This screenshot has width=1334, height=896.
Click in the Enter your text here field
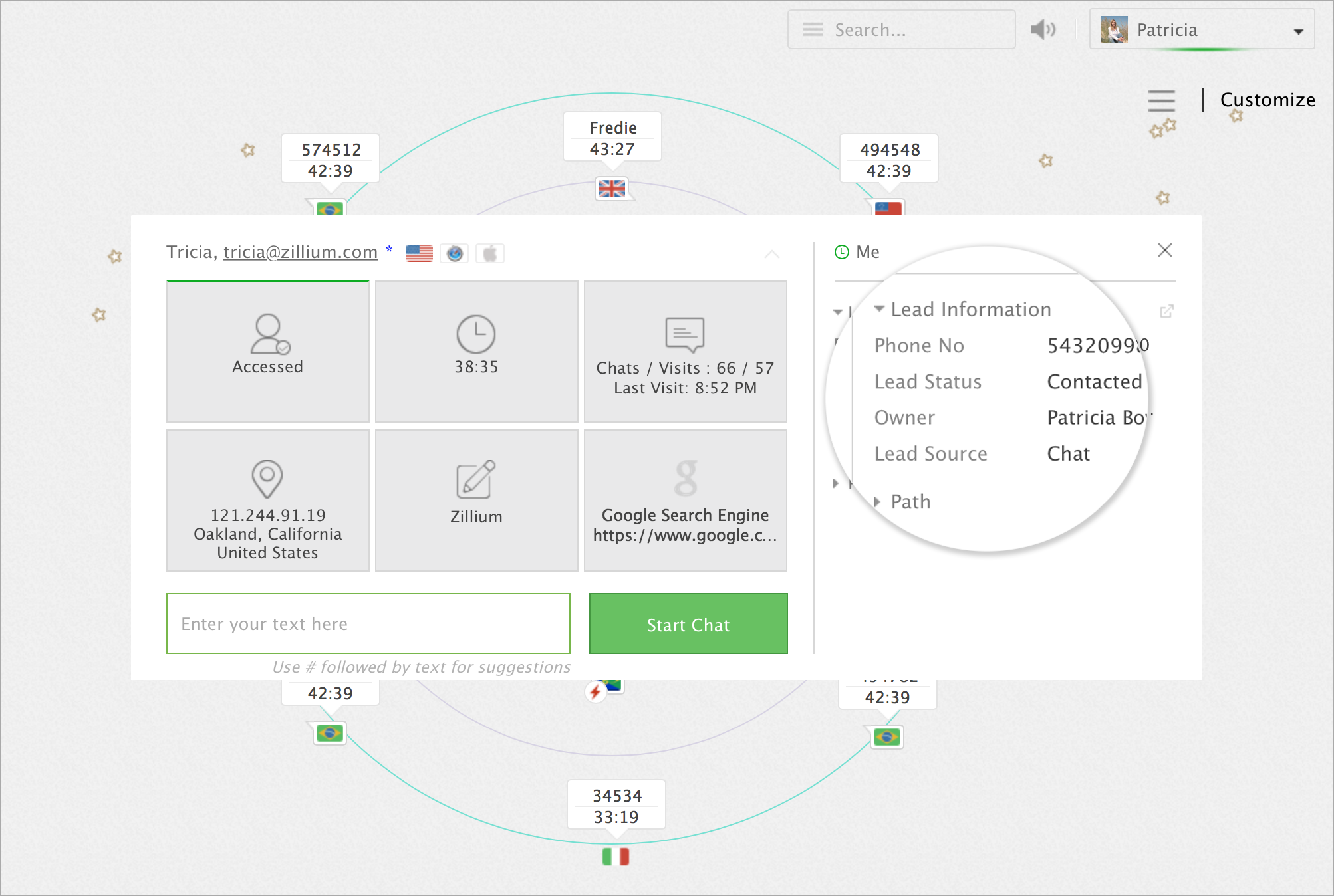click(368, 623)
